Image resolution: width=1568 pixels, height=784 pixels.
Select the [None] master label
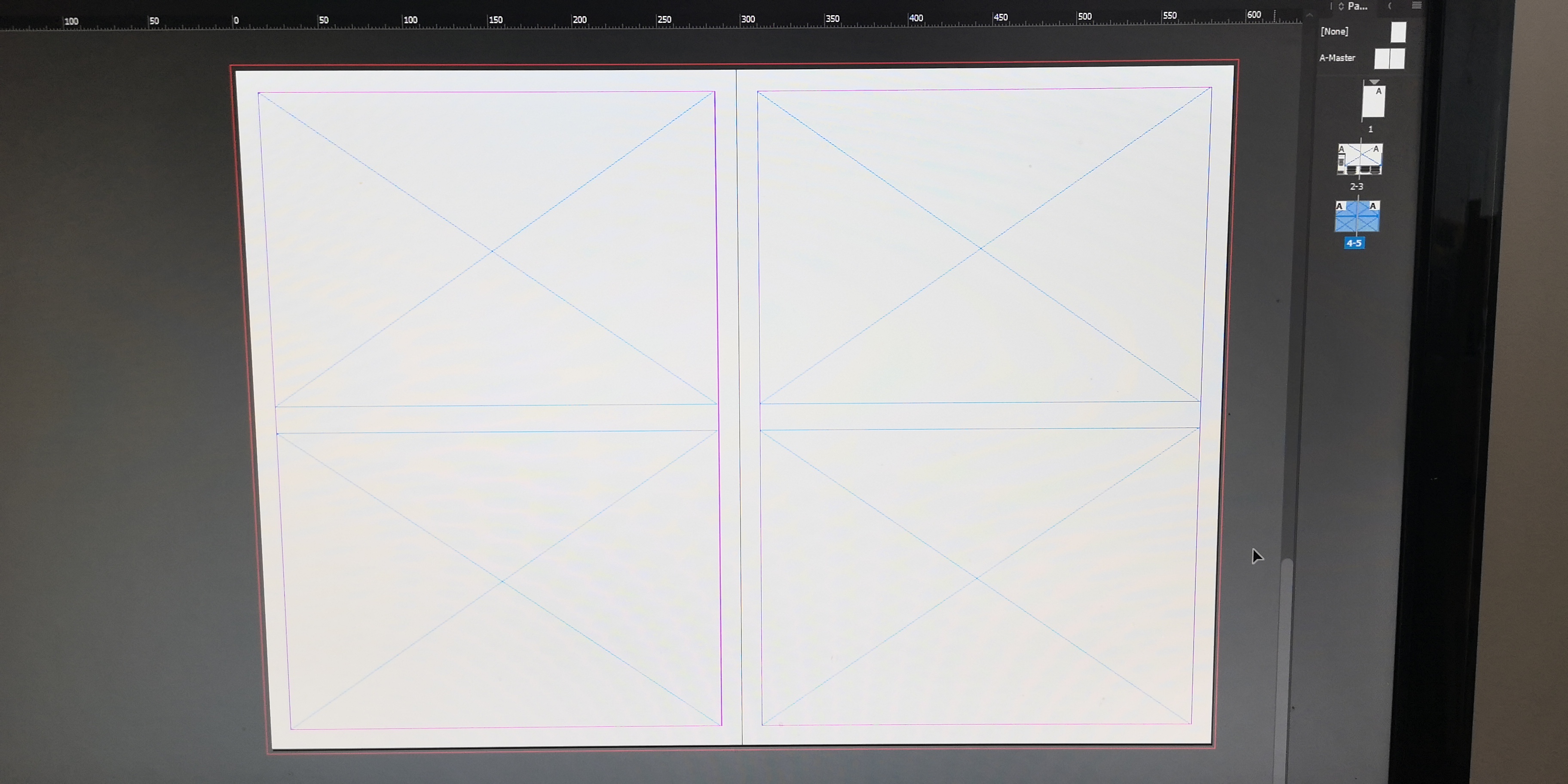click(x=1334, y=32)
